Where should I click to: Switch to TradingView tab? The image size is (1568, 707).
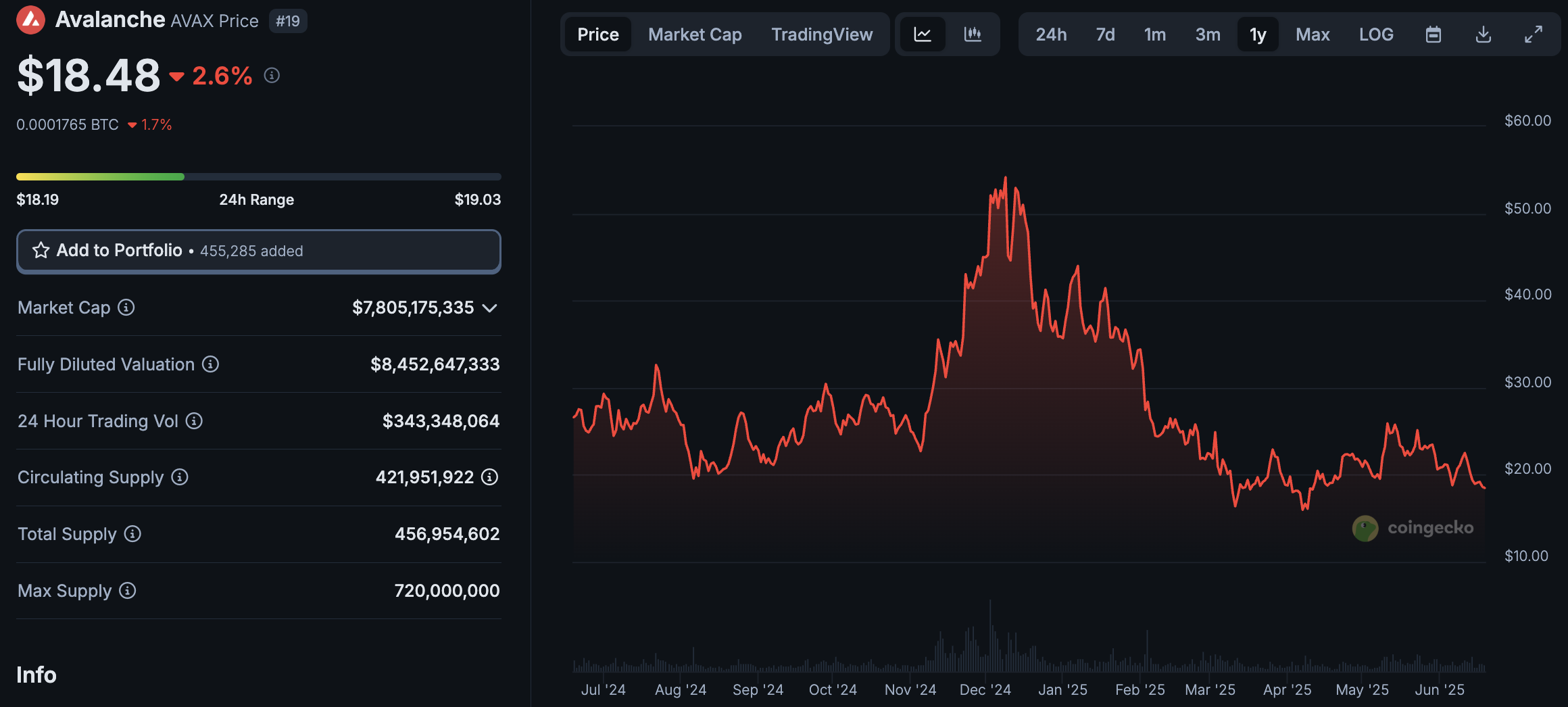click(x=822, y=34)
